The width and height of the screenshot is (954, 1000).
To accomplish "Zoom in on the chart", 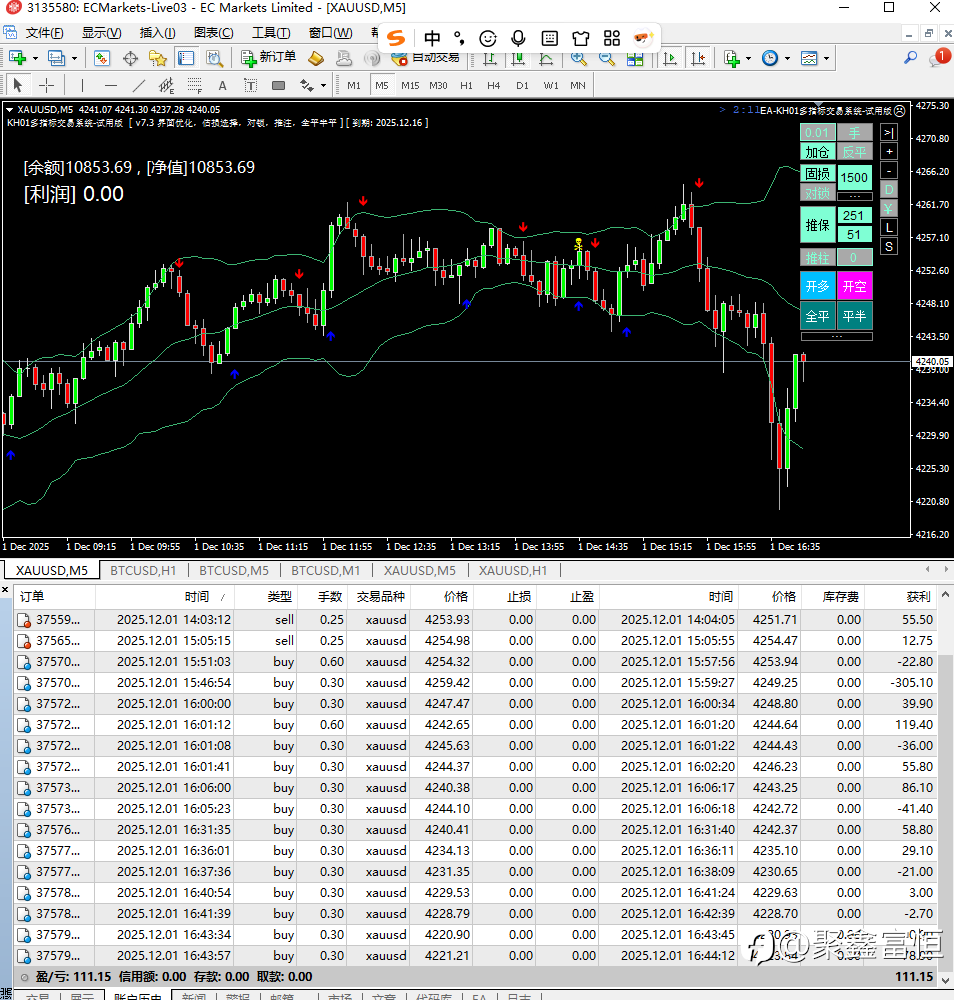I will (578, 58).
